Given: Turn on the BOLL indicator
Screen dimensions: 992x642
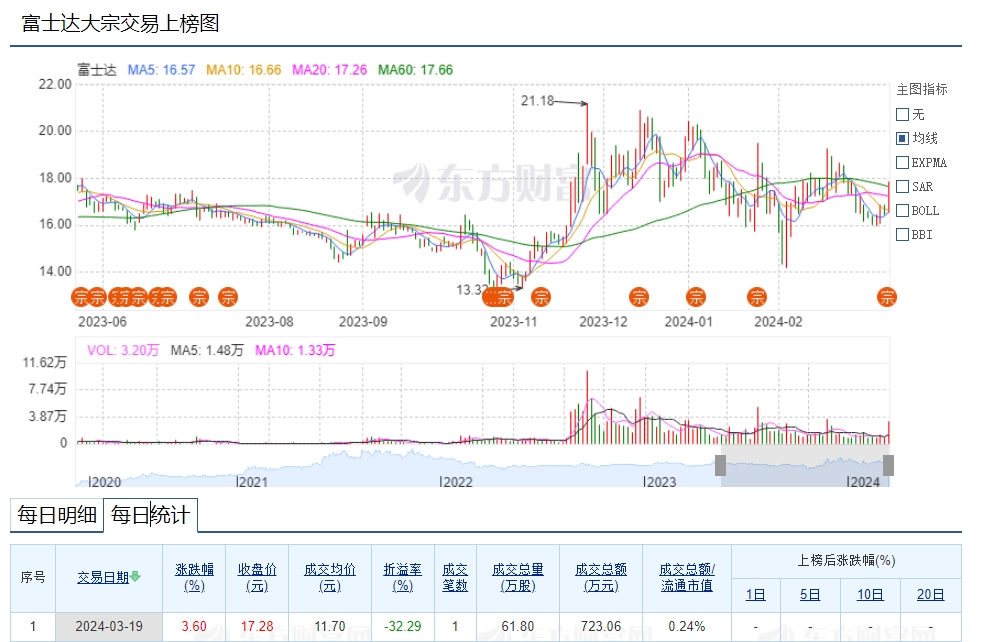Looking at the screenshot, I should tap(902, 210).
